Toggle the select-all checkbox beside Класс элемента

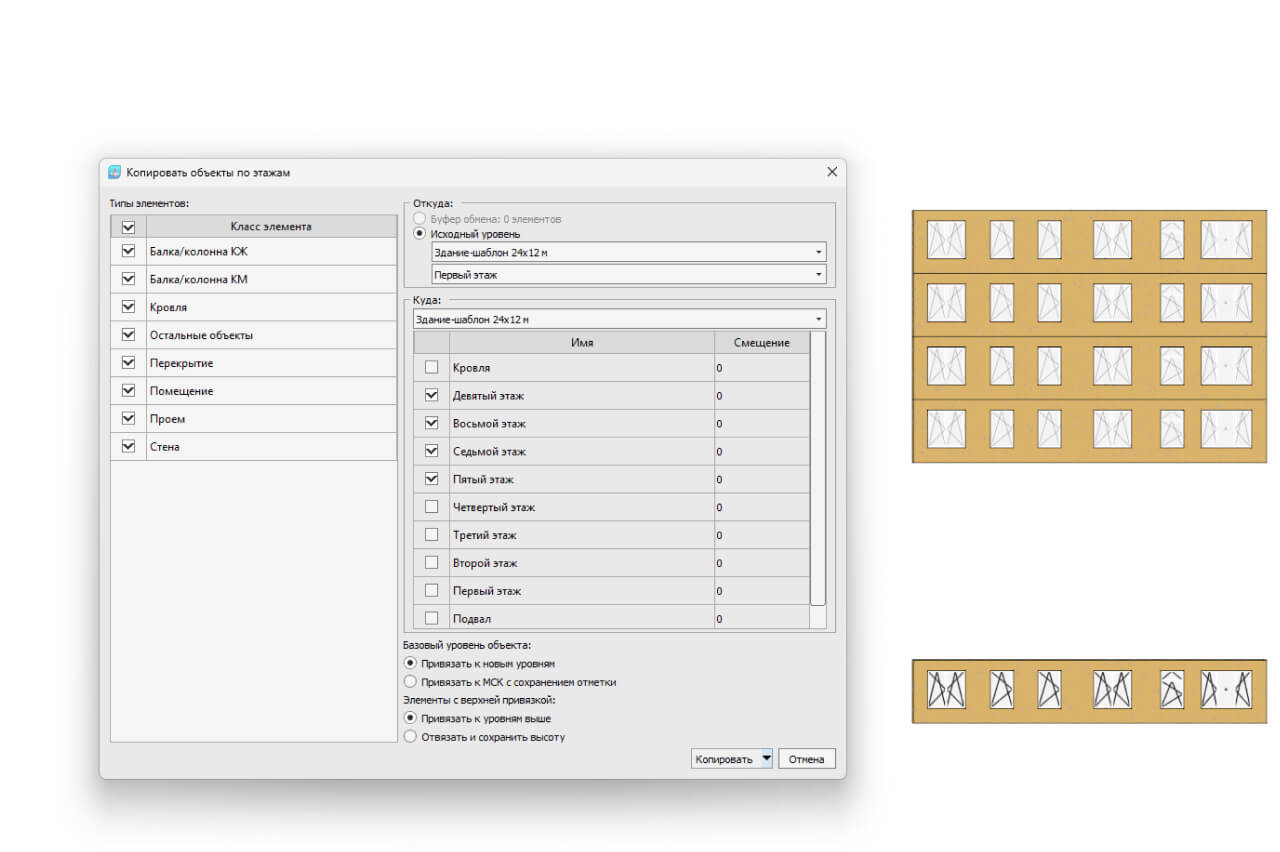128,227
